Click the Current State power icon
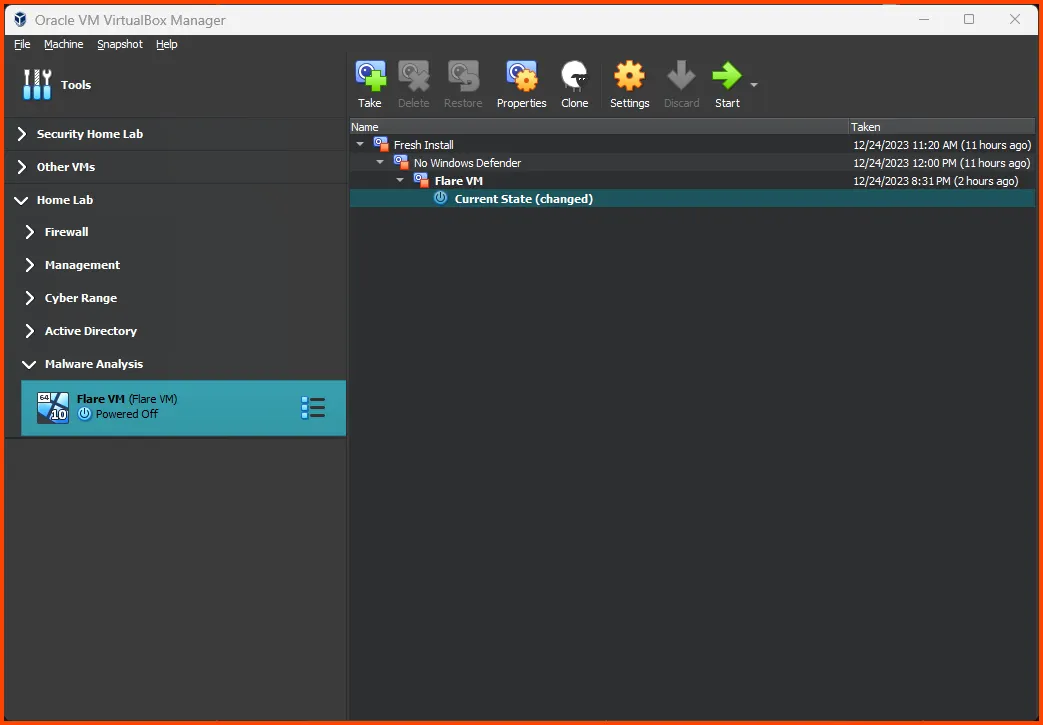 click(440, 198)
